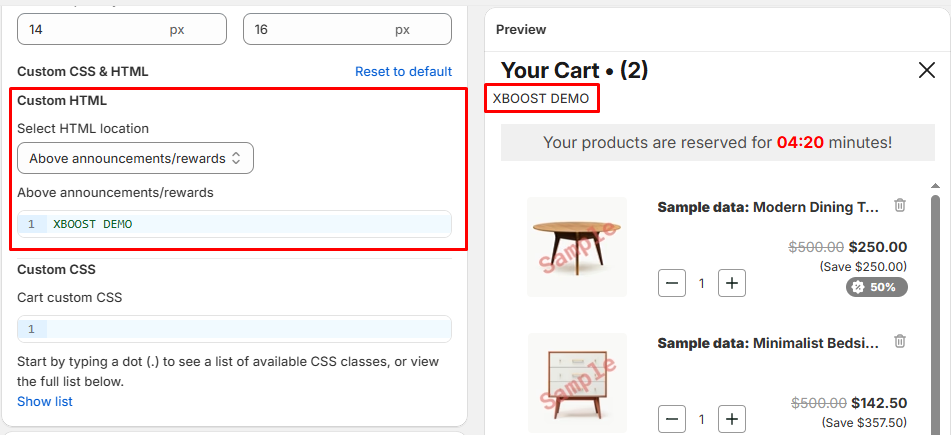The width and height of the screenshot is (951, 435).
Task: Click the XBOOST DEMO text in preview
Action: [x=541, y=98]
